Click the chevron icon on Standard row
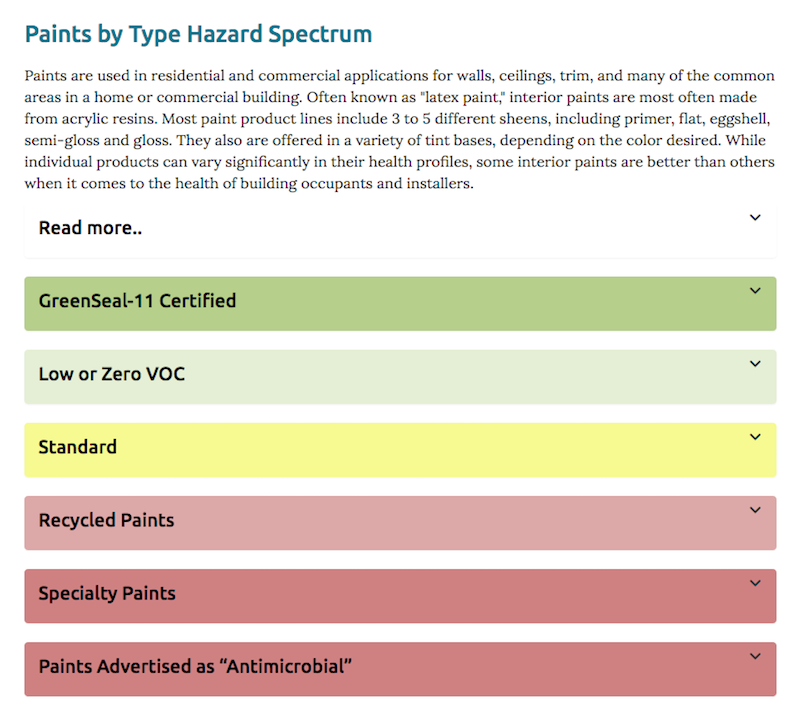 pyautogui.click(x=755, y=437)
